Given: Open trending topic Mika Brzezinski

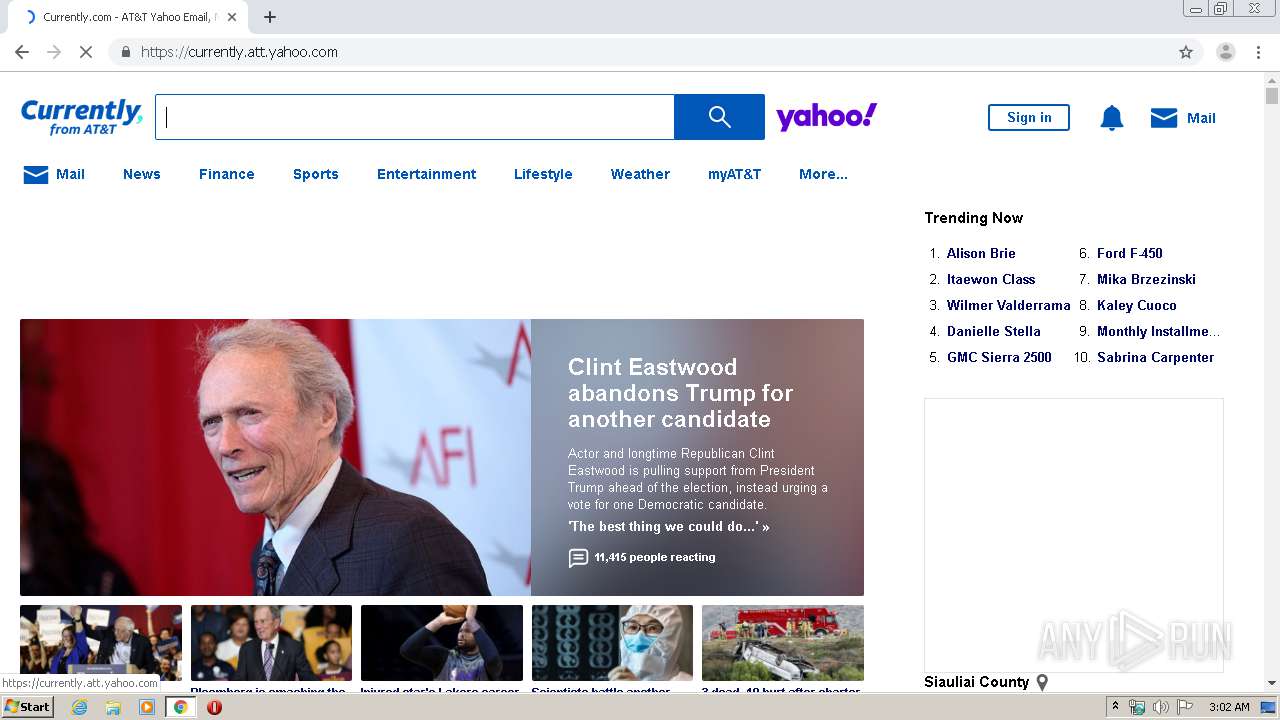Looking at the screenshot, I should [1146, 279].
